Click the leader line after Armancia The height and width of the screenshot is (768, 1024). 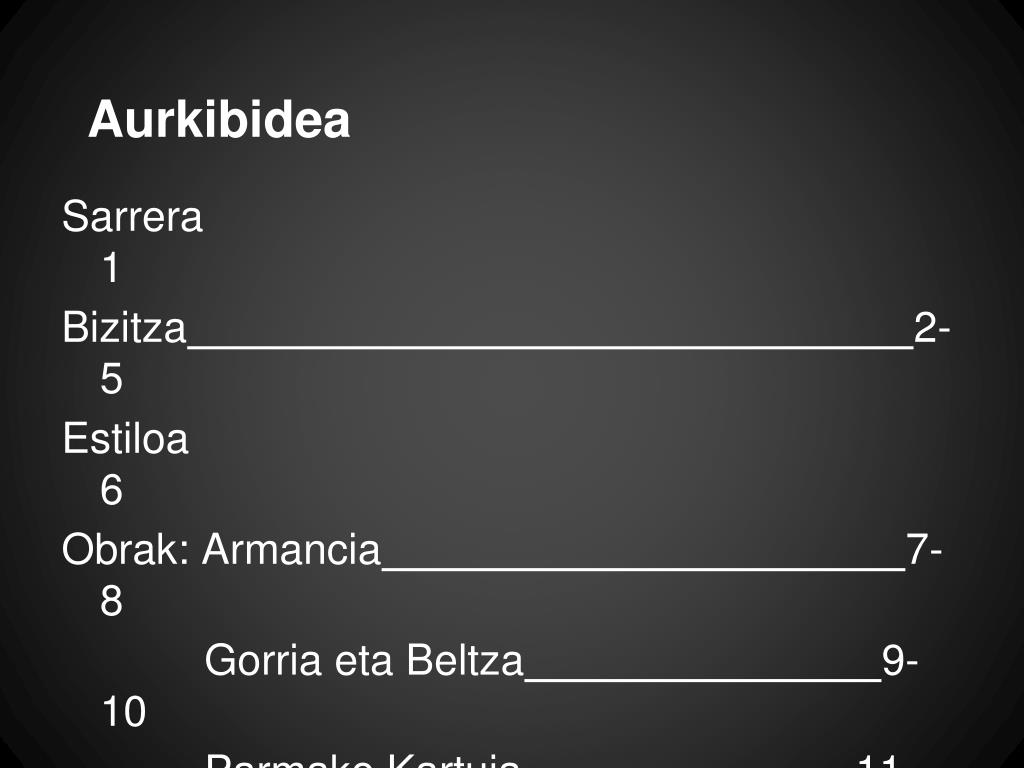[x=643, y=569]
